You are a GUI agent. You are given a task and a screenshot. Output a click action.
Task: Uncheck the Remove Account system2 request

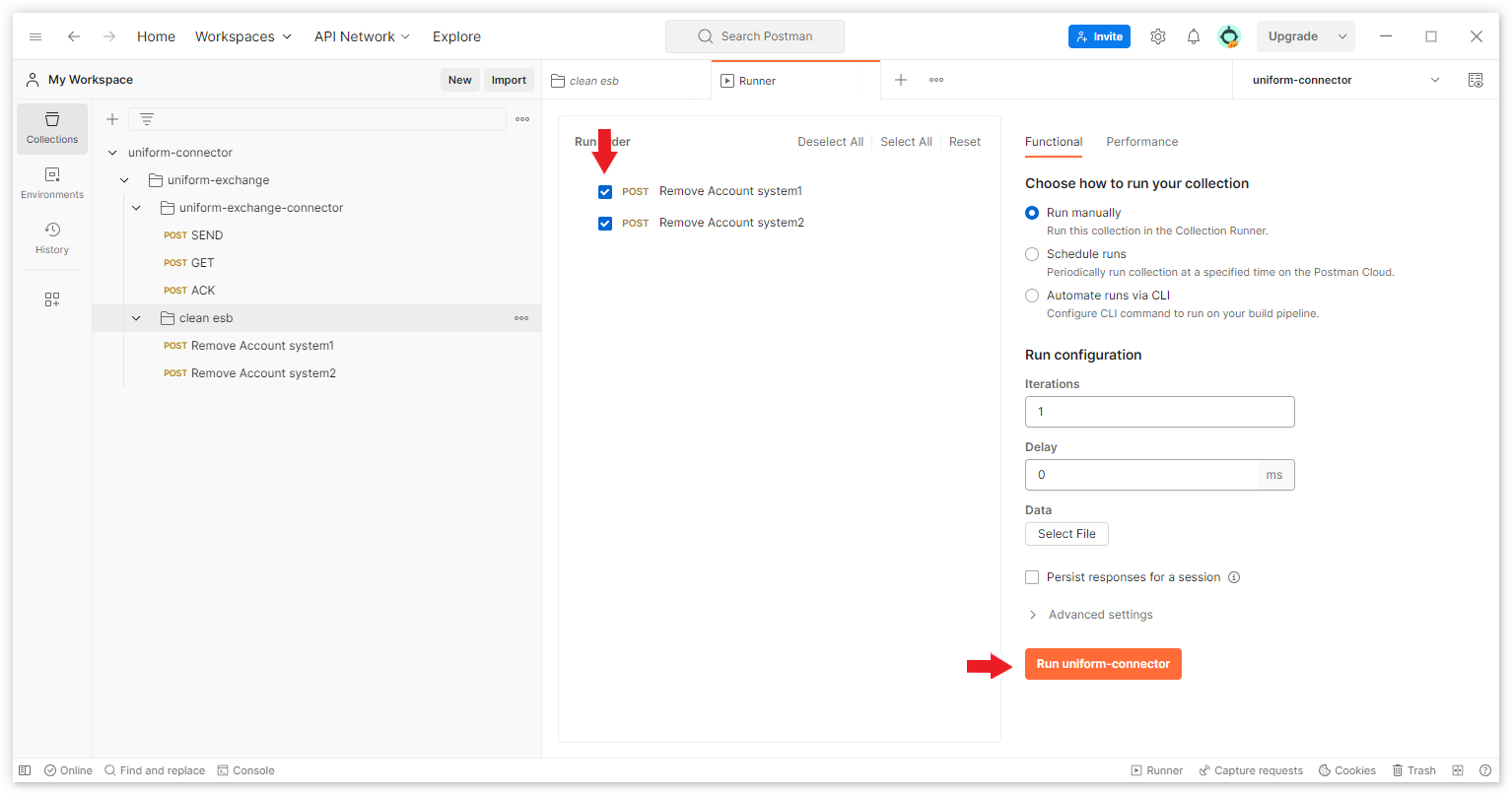(x=604, y=223)
